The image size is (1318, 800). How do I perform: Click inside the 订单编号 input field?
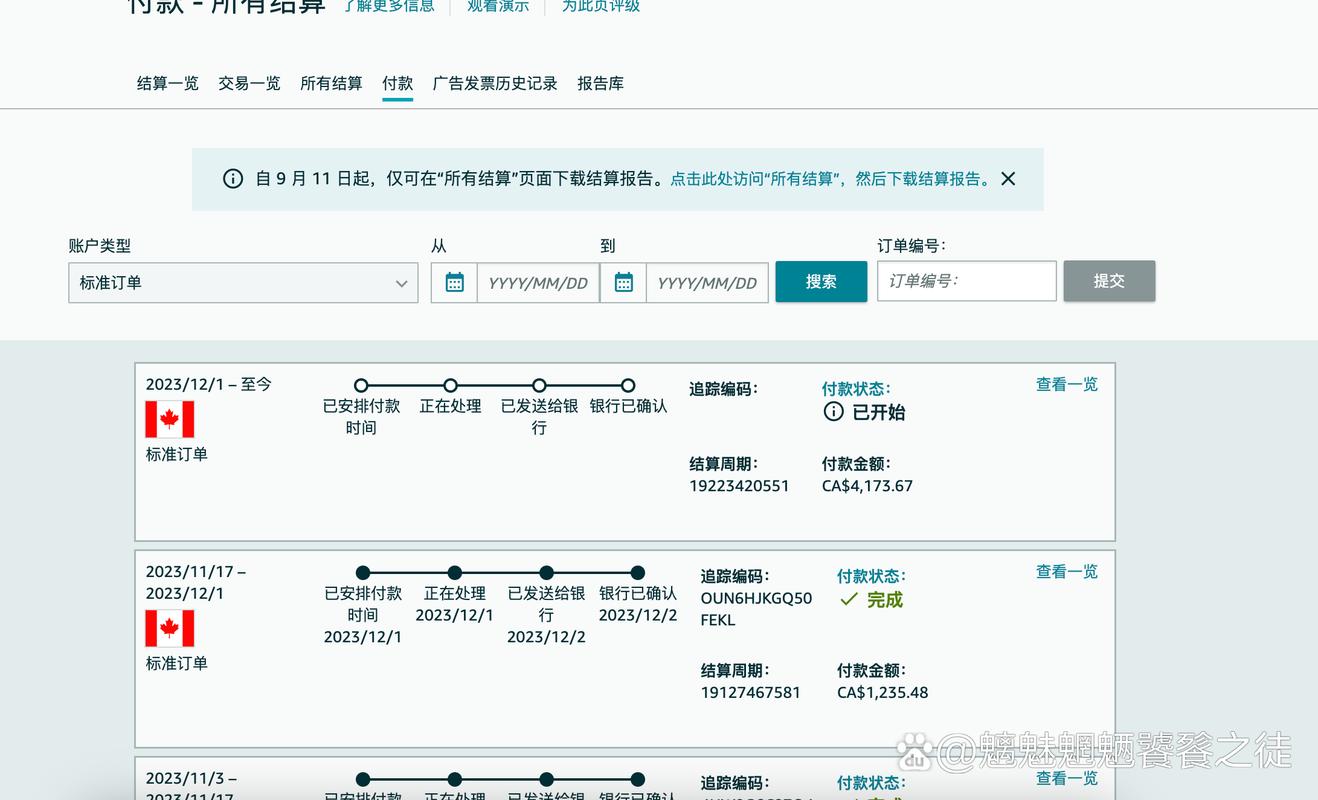[966, 281]
